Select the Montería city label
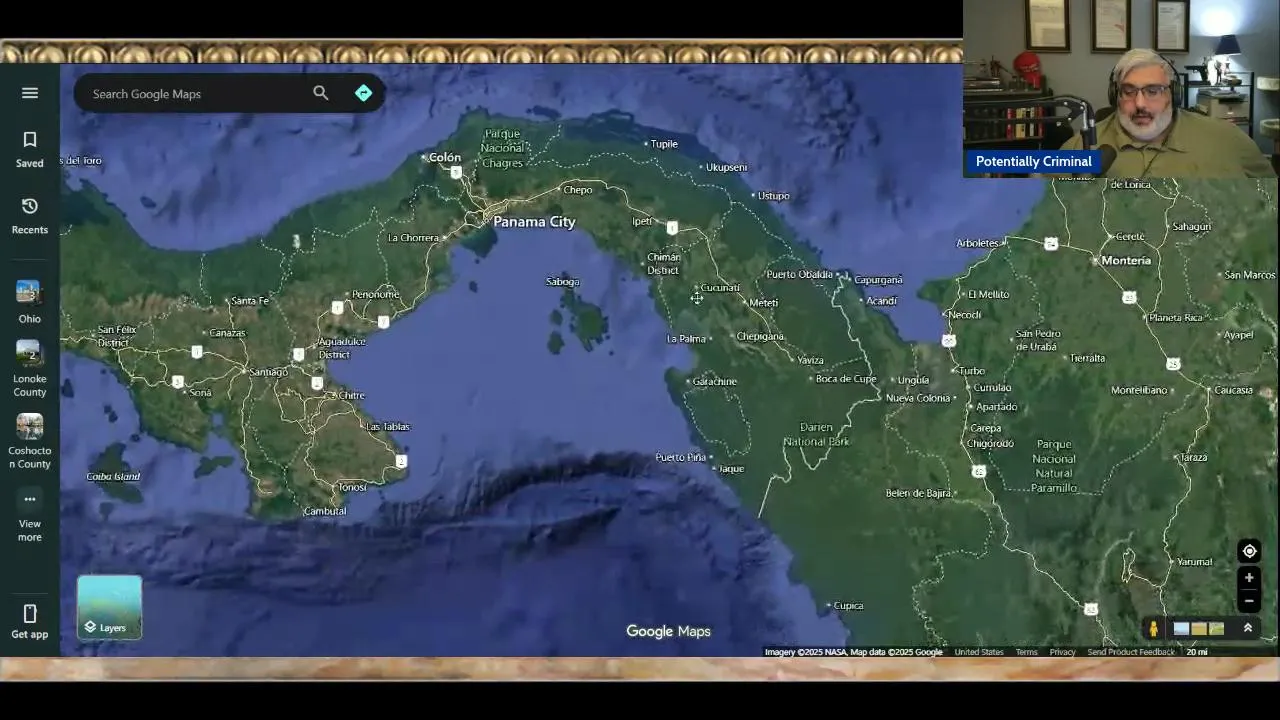Screen dimensions: 1280x720 coord(1126,260)
